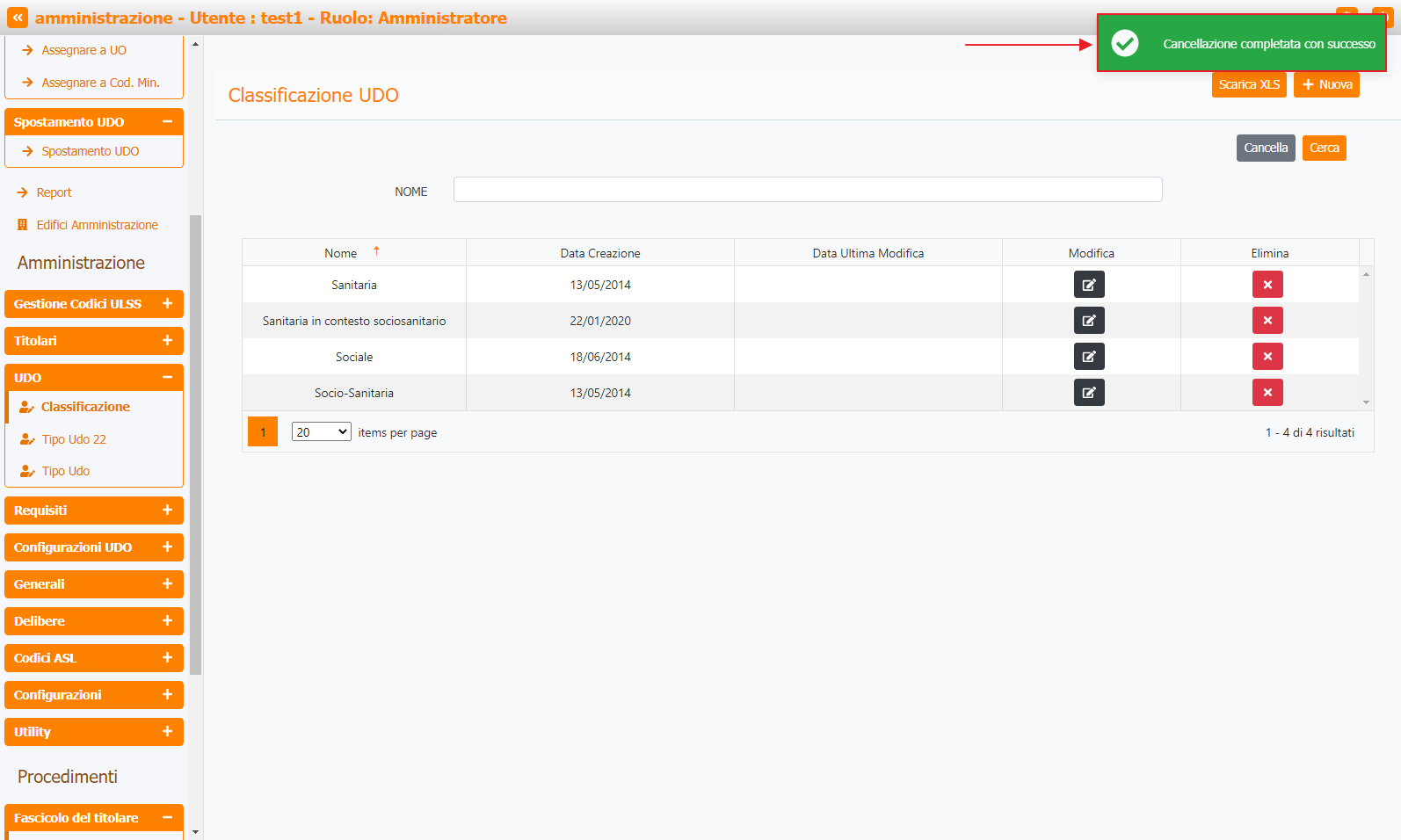
Task: Click the Scarica XLS button
Action: pyautogui.click(x=1248, y=85)
